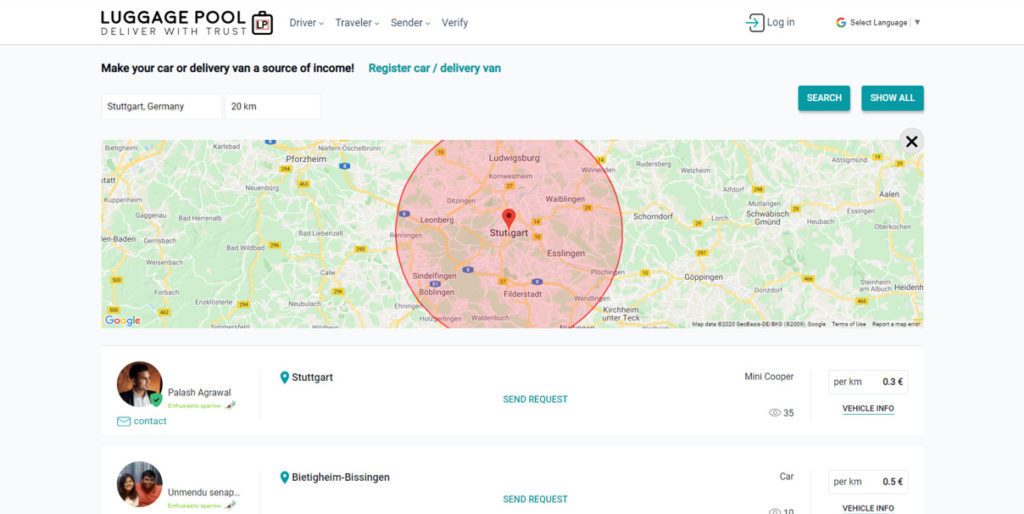The height and width of the screenshot is (514, 1024).
Task: Expand the Sender menu
Action: [x=410, y=23]
